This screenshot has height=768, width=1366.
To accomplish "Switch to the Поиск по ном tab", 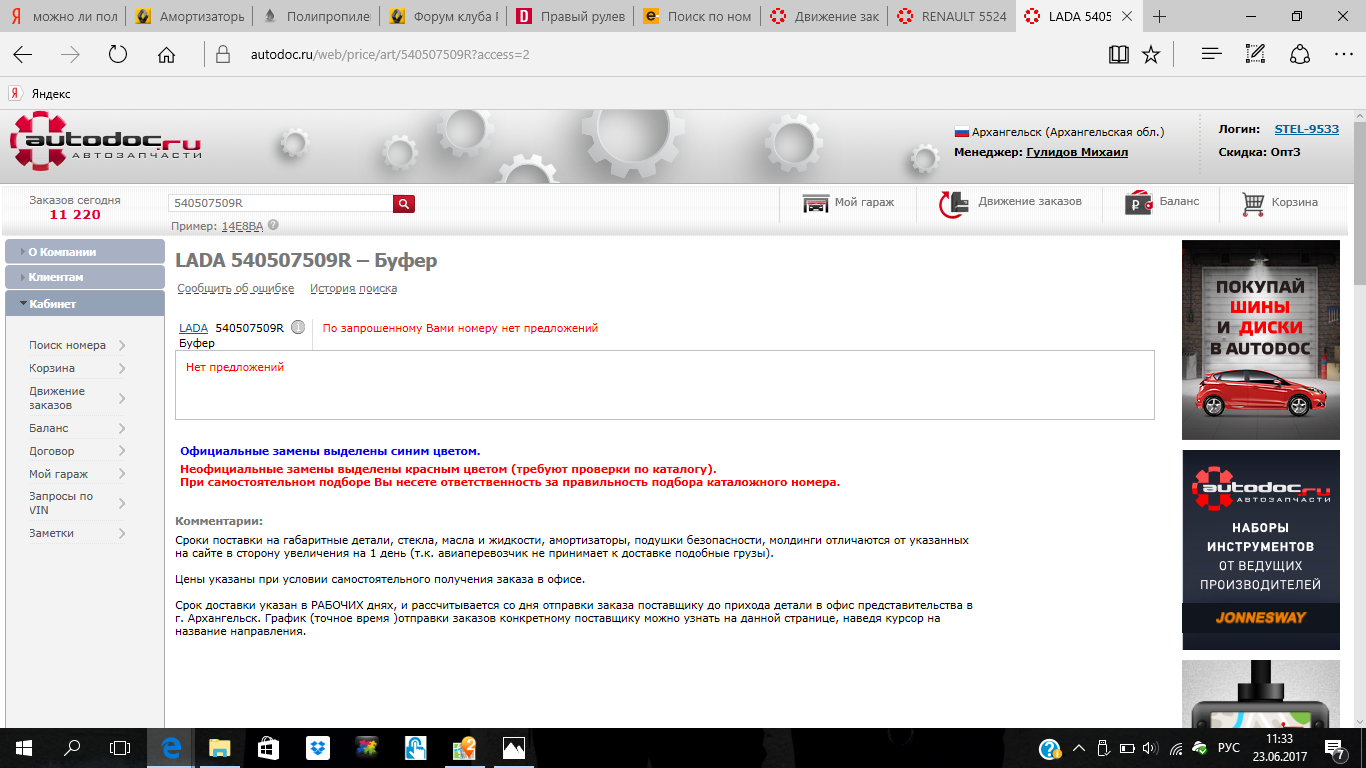I will [697, 16].
